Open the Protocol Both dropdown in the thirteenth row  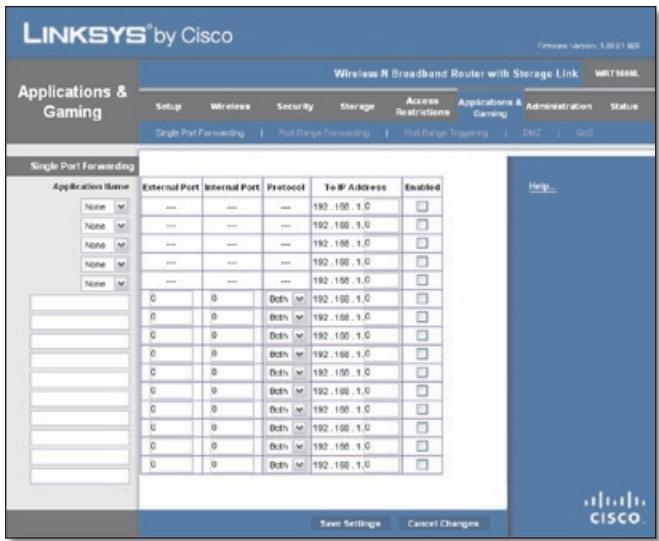pos(286,428)
